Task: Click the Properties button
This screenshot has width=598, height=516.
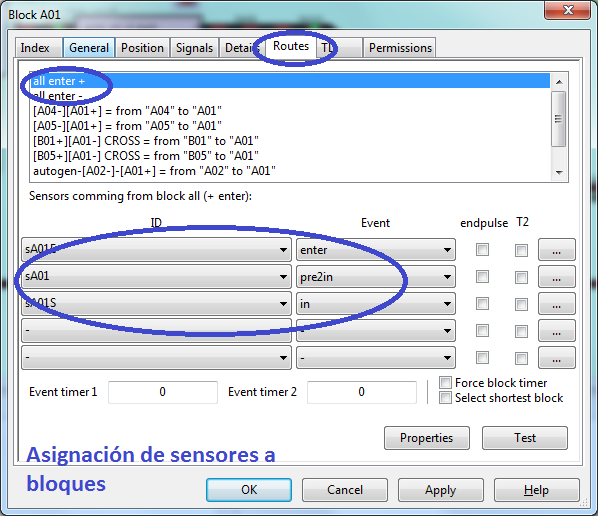Action: click(427, 438)
